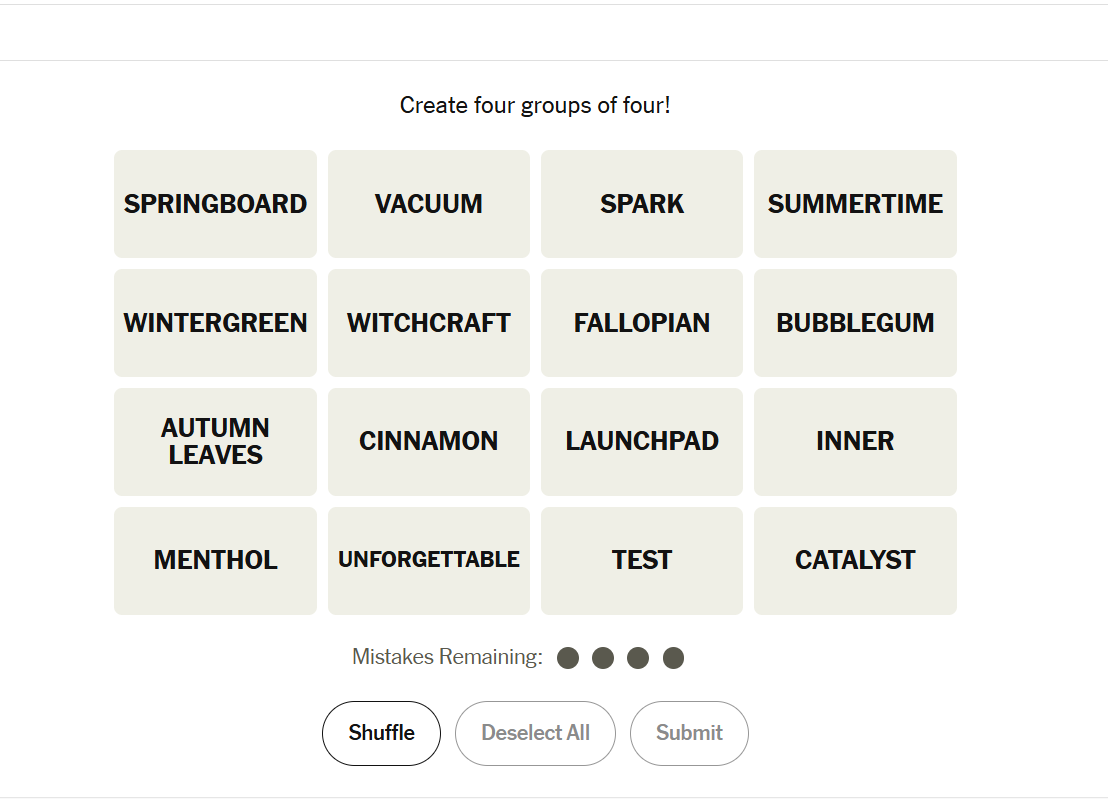
Task: Tap the UNFORGETTABLE tile
Action: point(428,561)
